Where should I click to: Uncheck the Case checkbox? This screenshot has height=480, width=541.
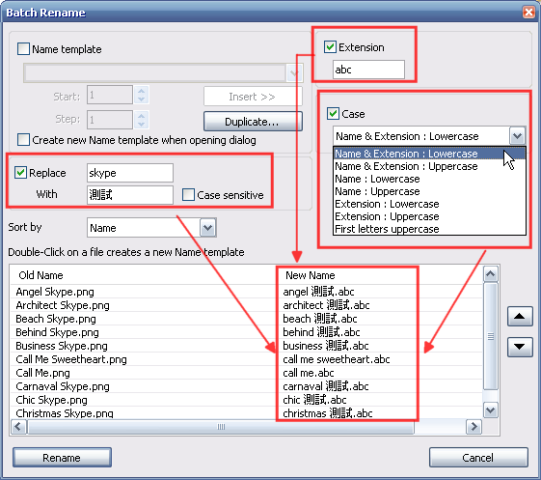click(333, 114)
